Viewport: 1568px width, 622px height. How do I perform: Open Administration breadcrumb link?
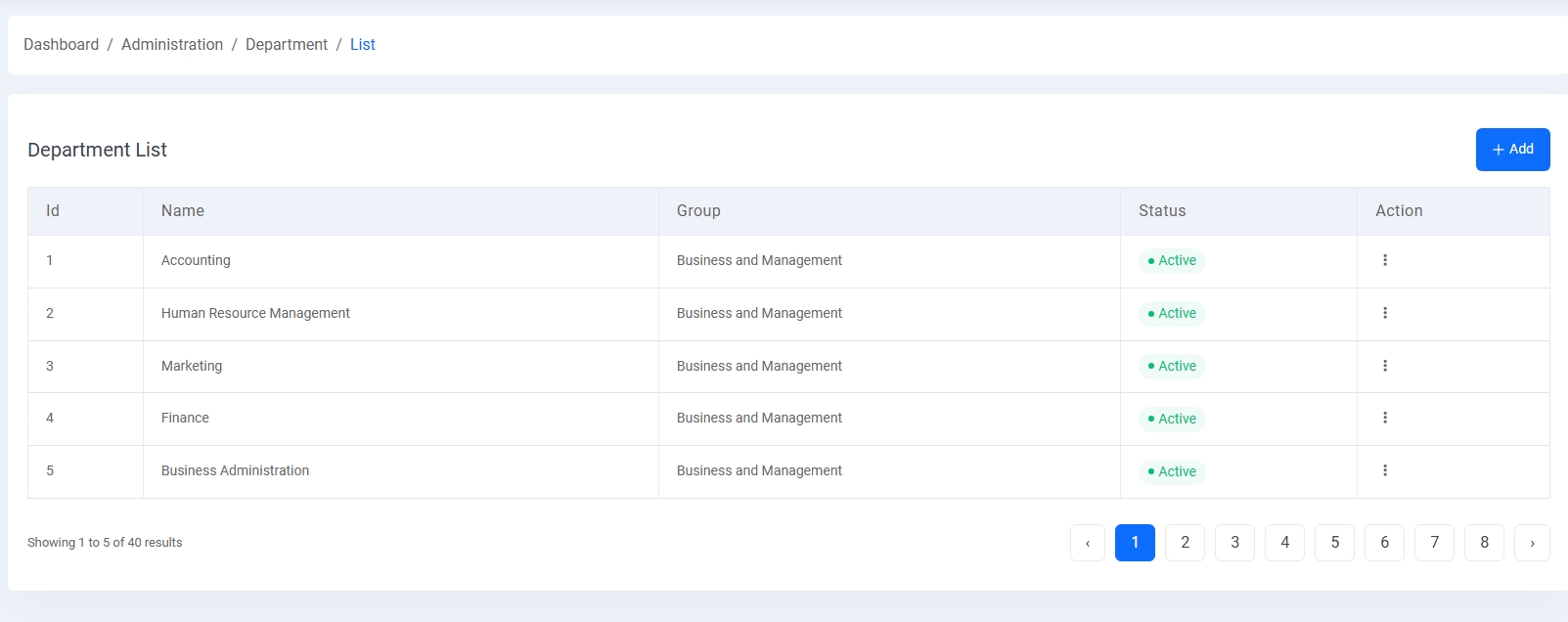[172, 45]
